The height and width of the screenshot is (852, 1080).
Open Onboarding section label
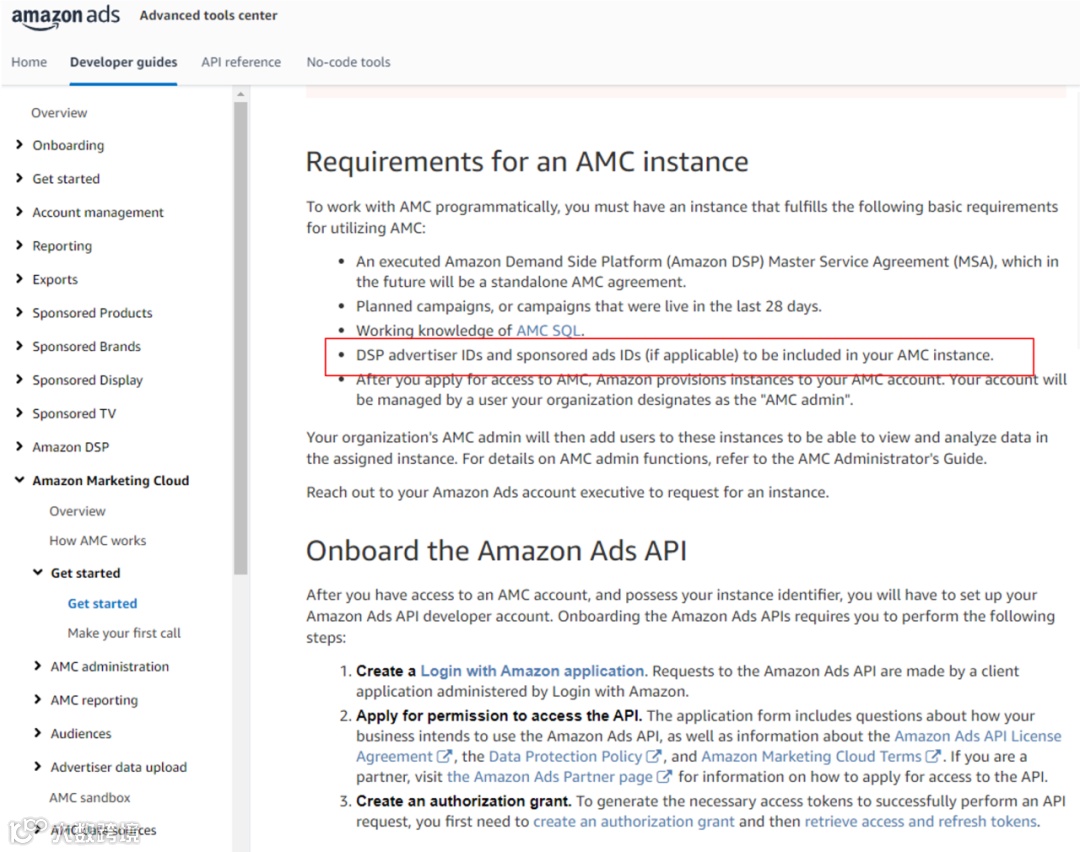[x=68, y=145]
